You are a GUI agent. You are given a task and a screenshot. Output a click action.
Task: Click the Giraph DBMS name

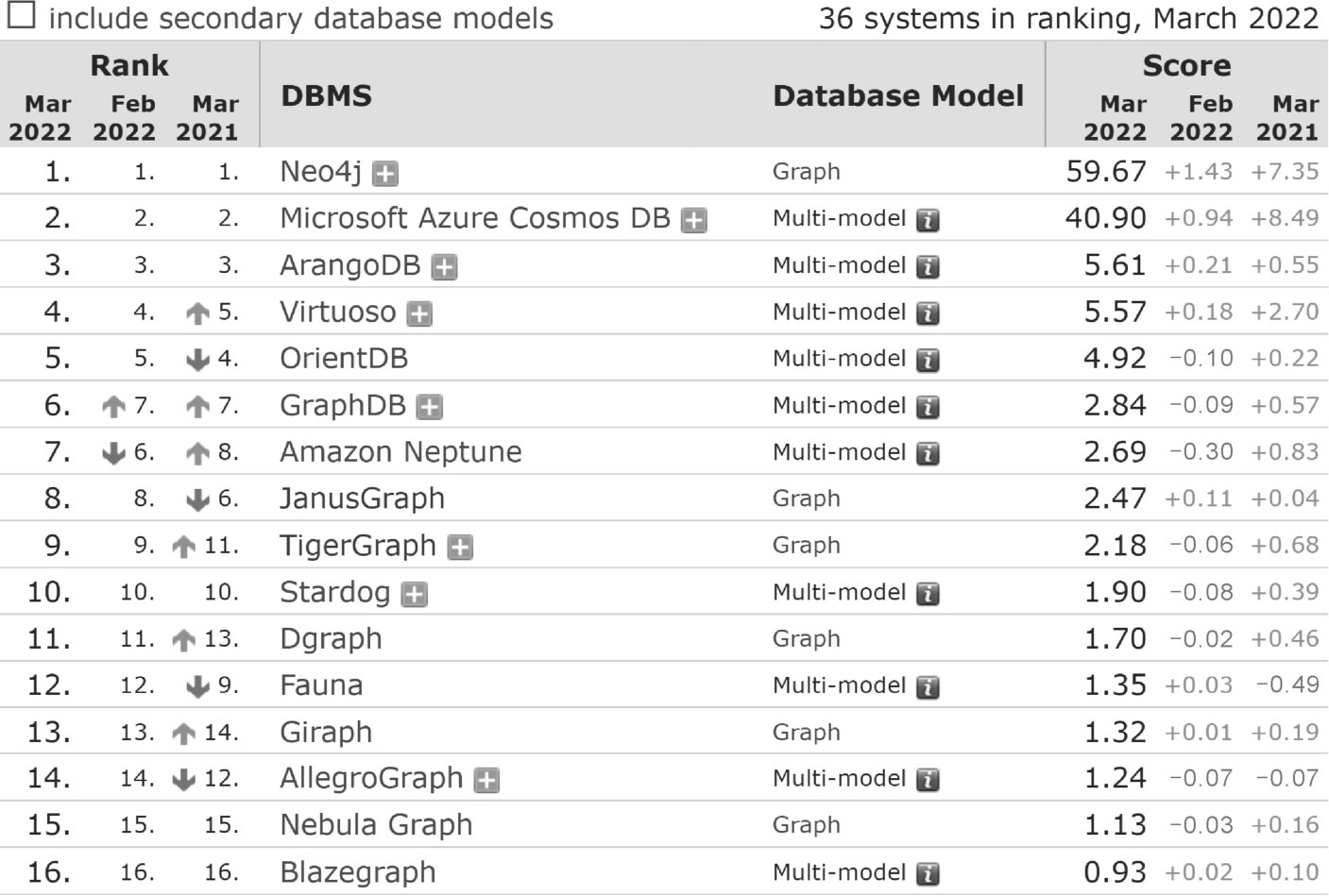[326, 733]
